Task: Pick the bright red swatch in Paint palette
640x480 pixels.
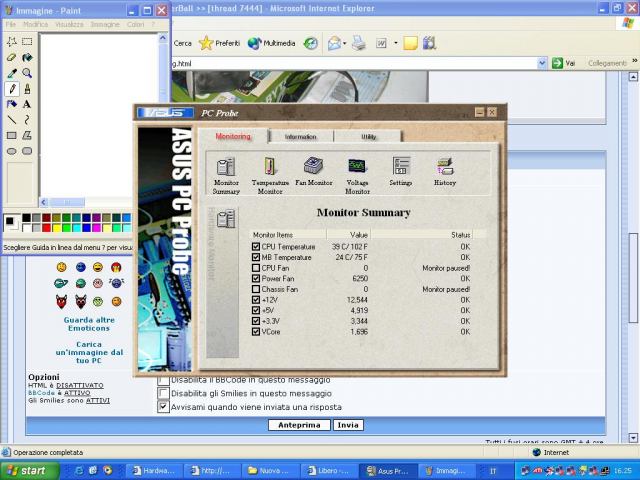Action: point(47,227)
